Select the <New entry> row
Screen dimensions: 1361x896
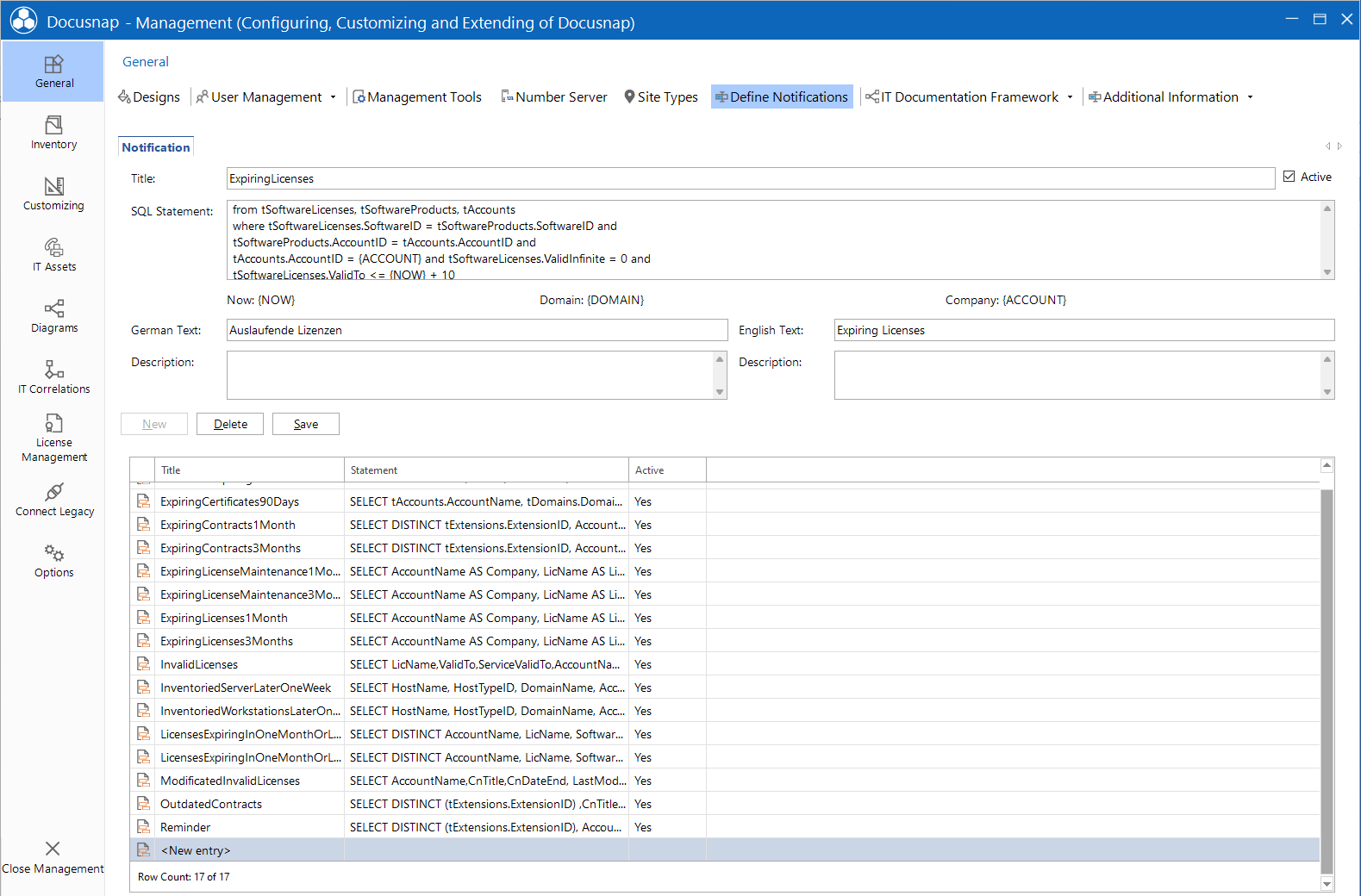point(725,850)
